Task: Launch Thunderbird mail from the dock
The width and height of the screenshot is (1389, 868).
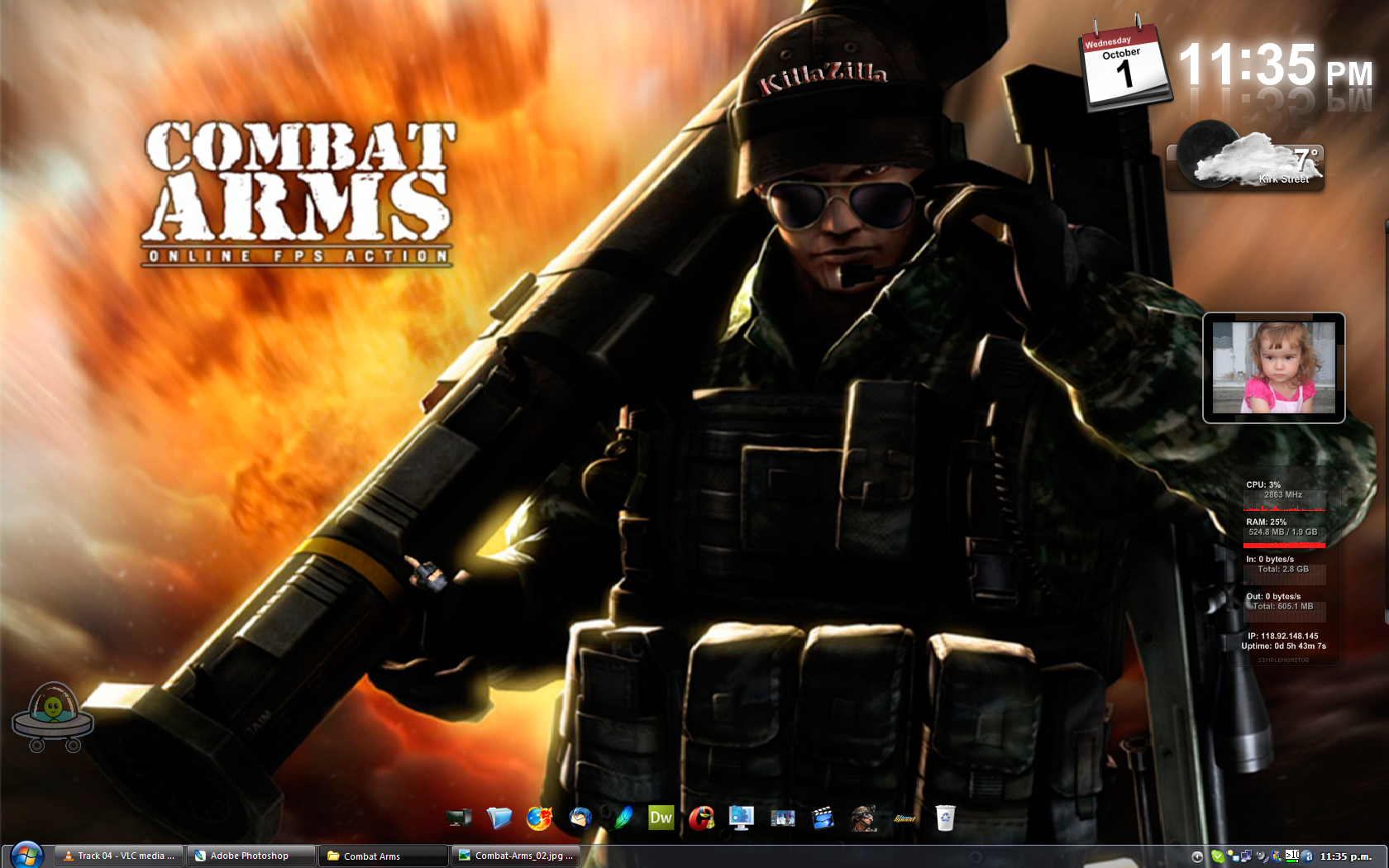Action: point(580,818)
